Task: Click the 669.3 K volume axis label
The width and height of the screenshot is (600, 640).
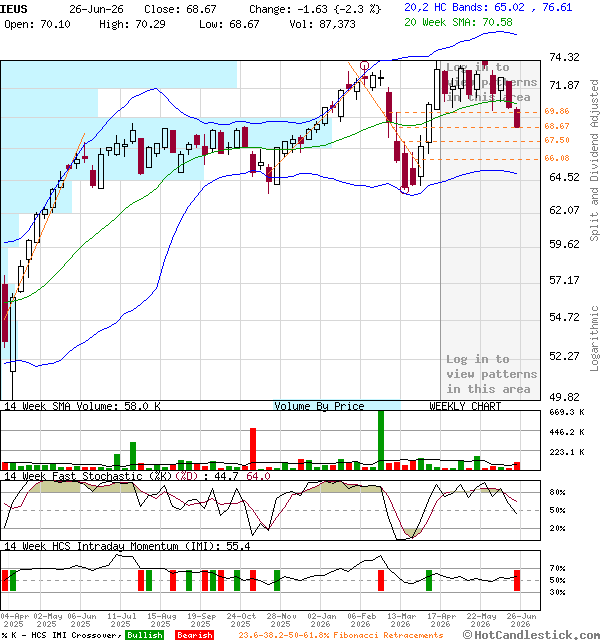Action: [x=567, y=412]
